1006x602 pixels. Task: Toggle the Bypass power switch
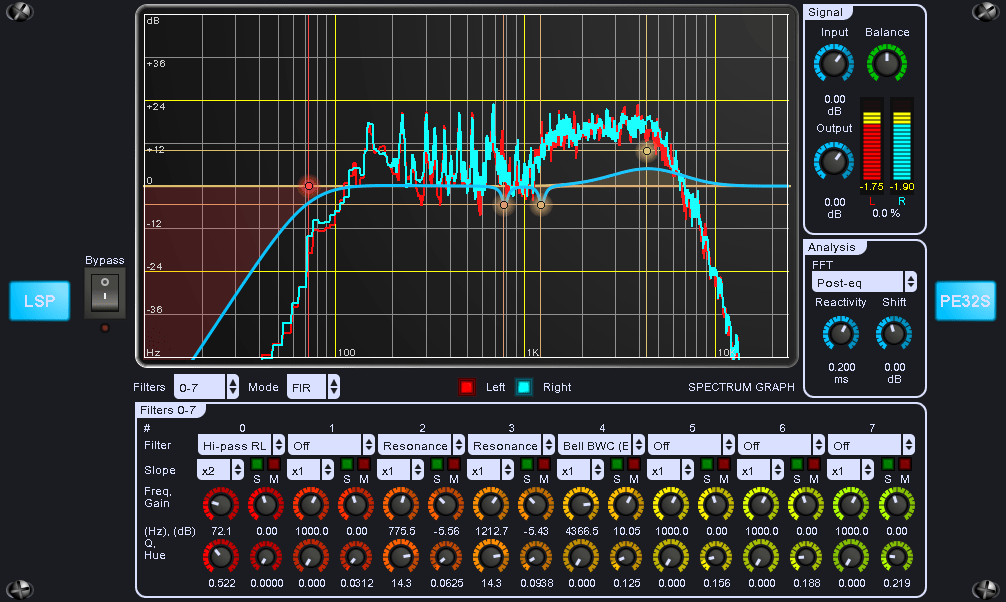[x=104, y=290]
